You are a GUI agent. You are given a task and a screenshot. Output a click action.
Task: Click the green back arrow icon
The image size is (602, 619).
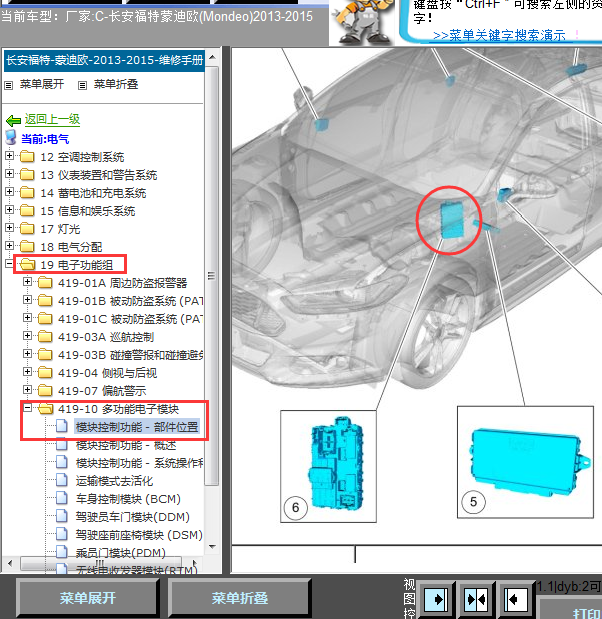(x=13, y=120)
